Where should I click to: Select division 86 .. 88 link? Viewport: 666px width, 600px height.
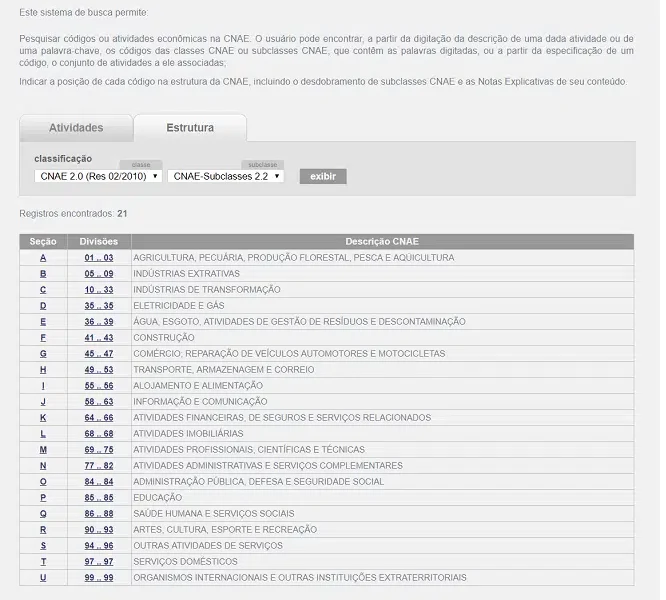pos(99,514)
